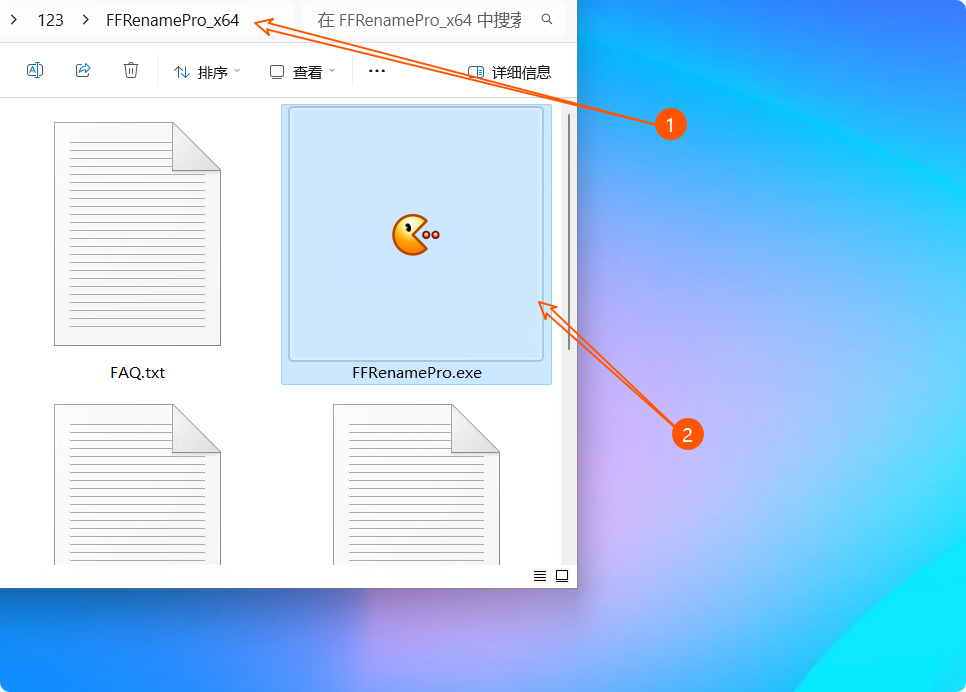Screen dimensions: 966x692
Task: Toggle the 详细信息 details pane
Action: pos(509,72)
